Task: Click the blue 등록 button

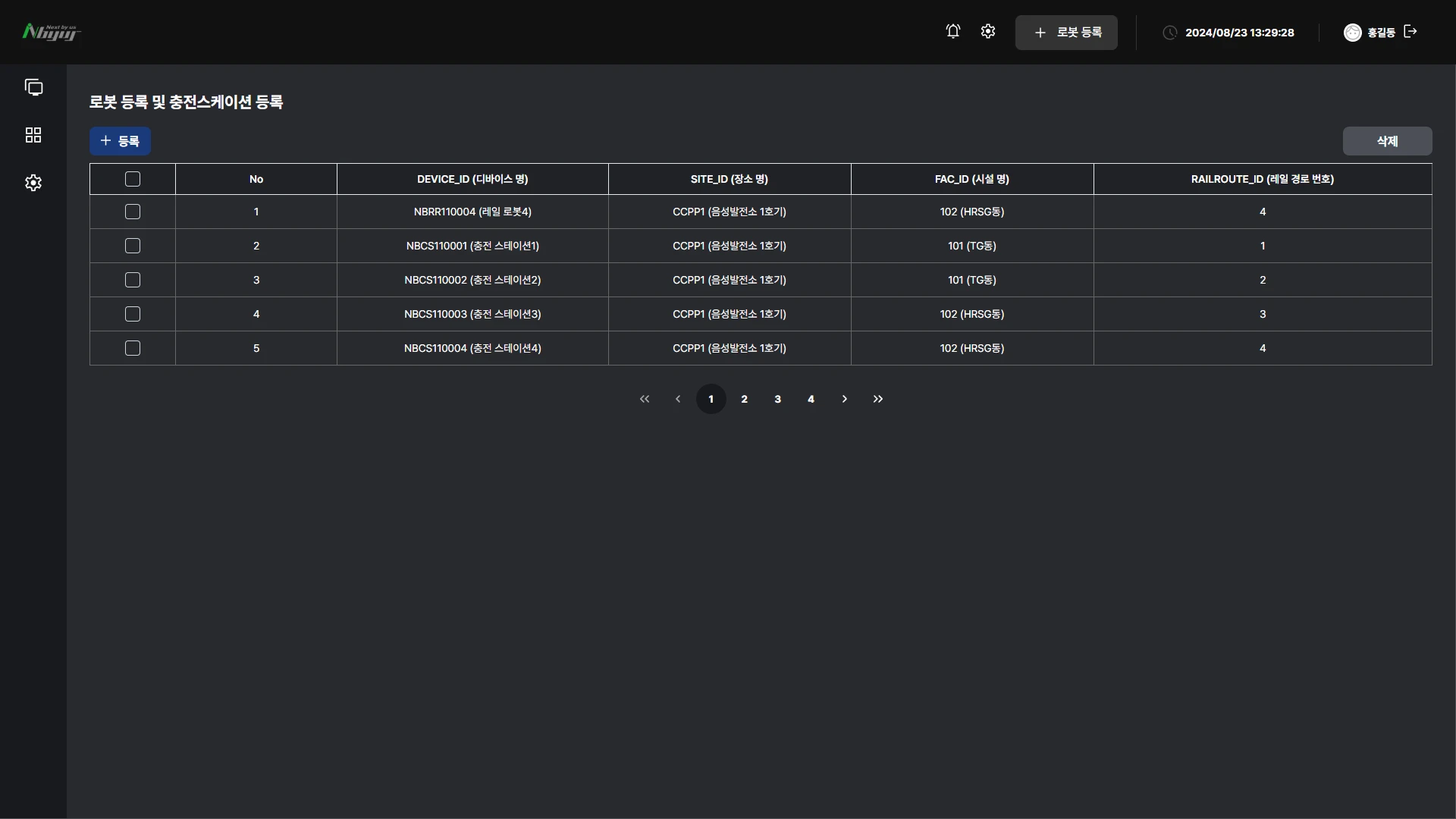Action: [x=120, y=141]
